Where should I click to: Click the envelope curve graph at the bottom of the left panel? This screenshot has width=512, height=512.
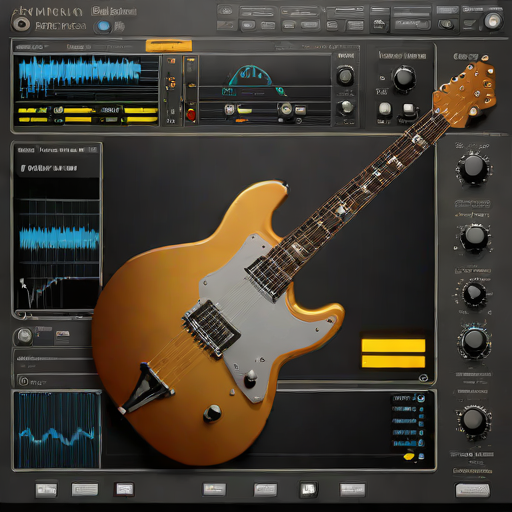(57, 292)
